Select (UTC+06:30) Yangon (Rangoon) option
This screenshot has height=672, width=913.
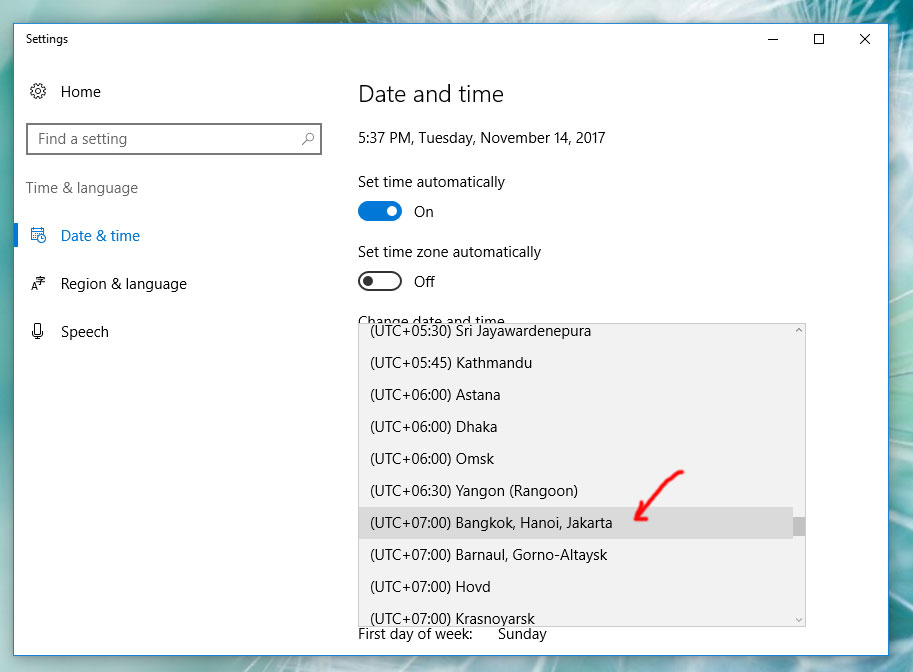[473, 491]
